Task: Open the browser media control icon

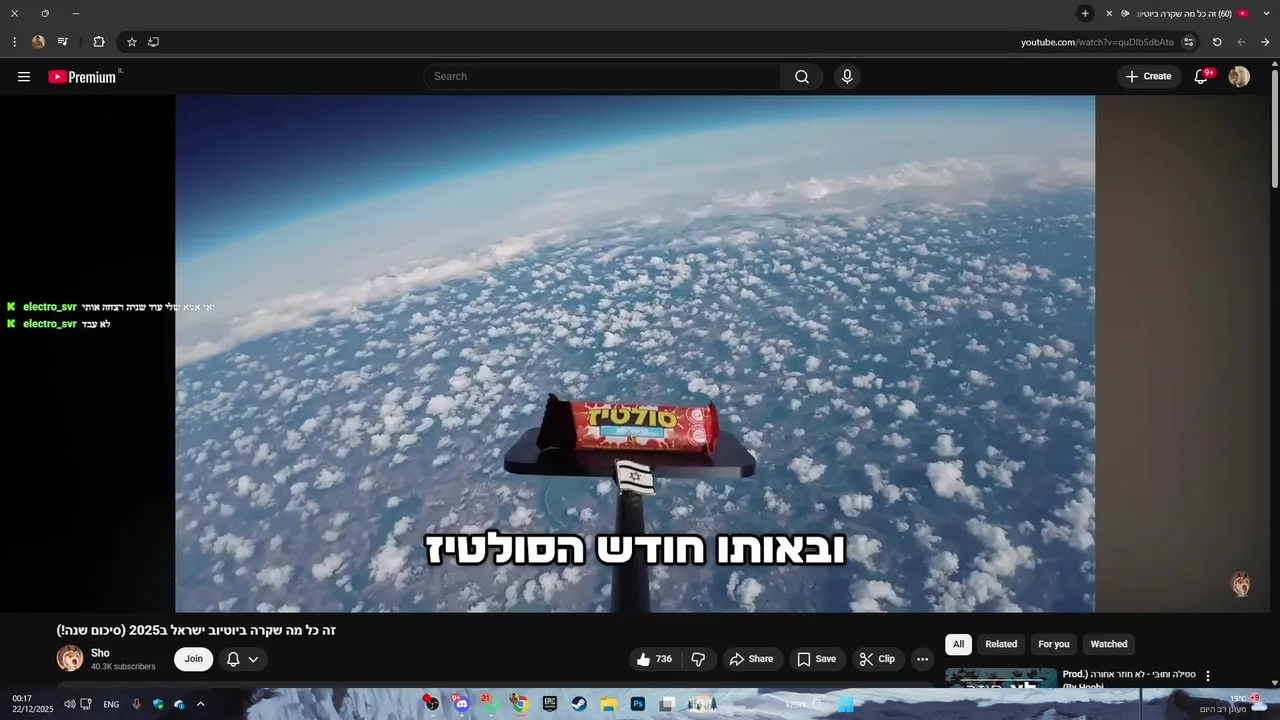Action: [x=63, y=42]
